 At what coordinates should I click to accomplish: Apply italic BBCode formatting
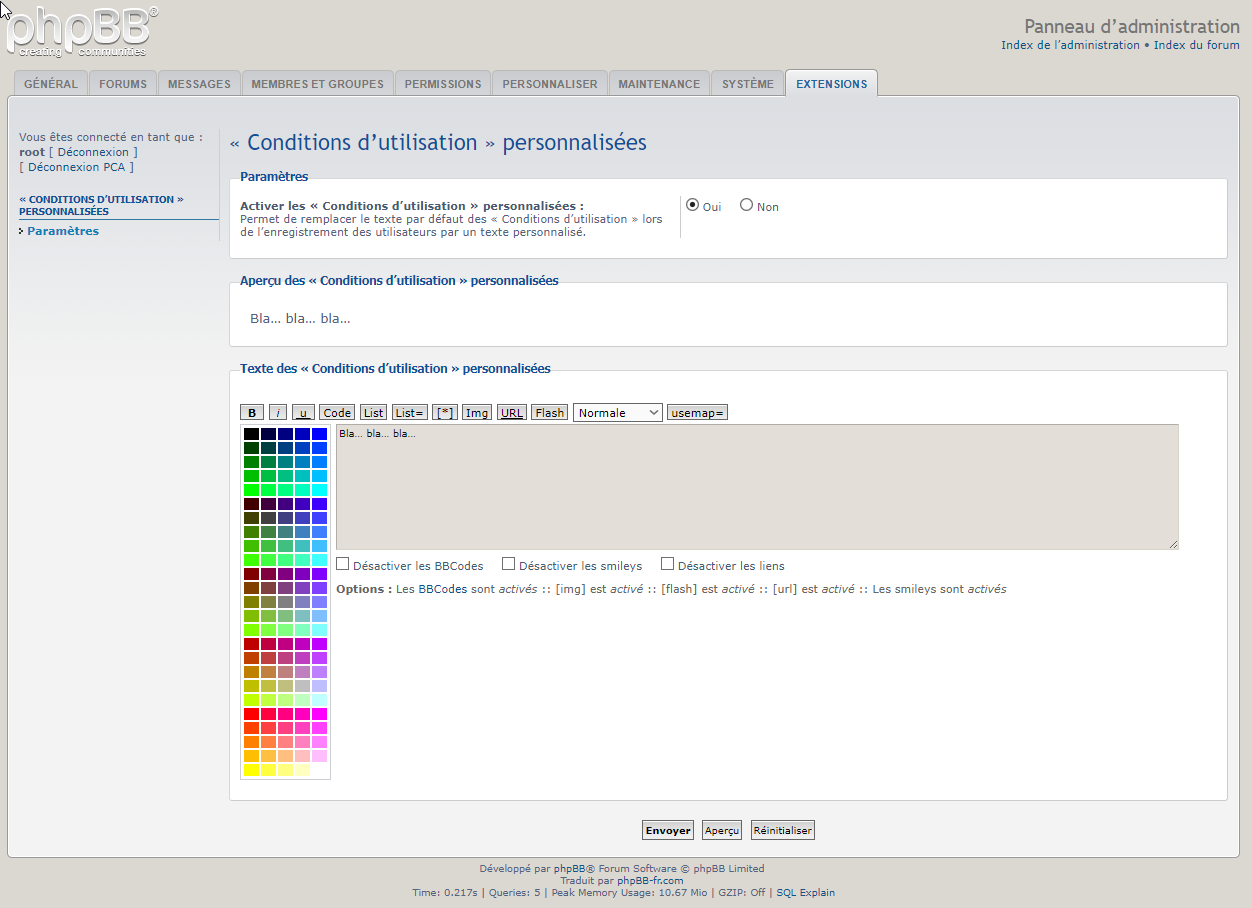[x=278, y=413]
